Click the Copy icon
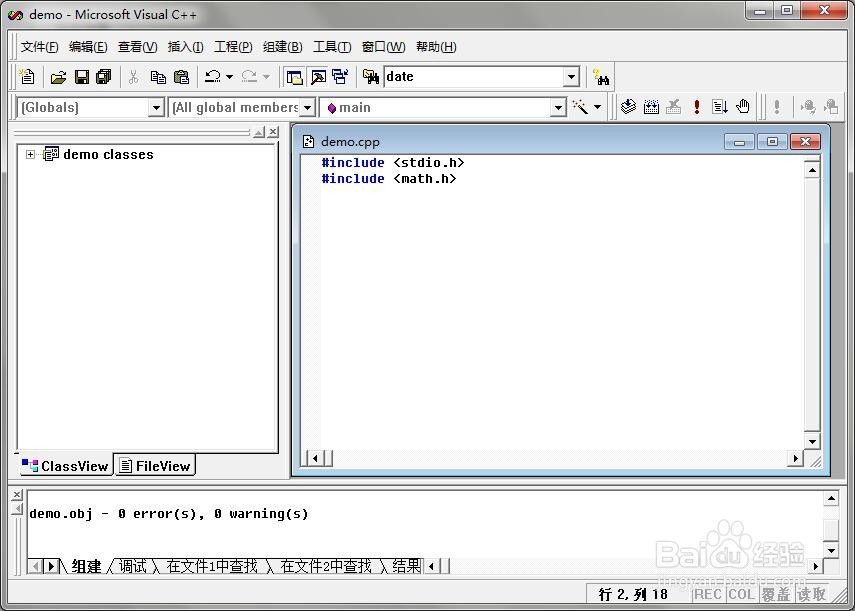The width and height of the screenshot is (855, 611). tap(158, 77)
